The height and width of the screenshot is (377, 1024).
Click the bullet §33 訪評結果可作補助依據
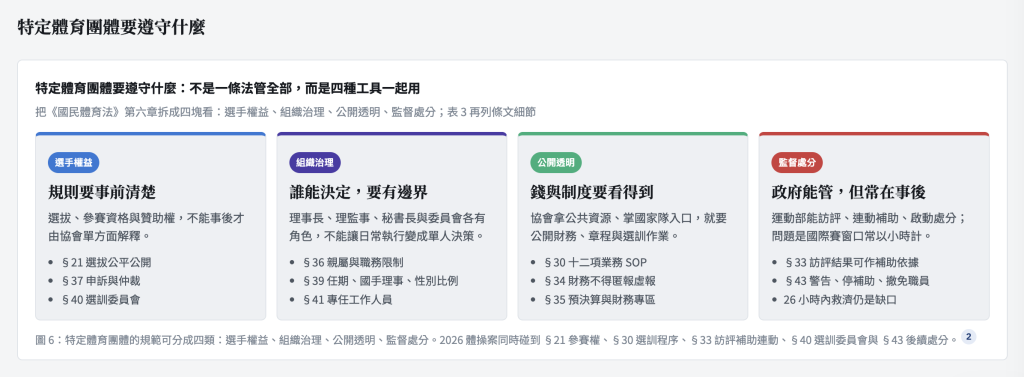coord(852,263)
